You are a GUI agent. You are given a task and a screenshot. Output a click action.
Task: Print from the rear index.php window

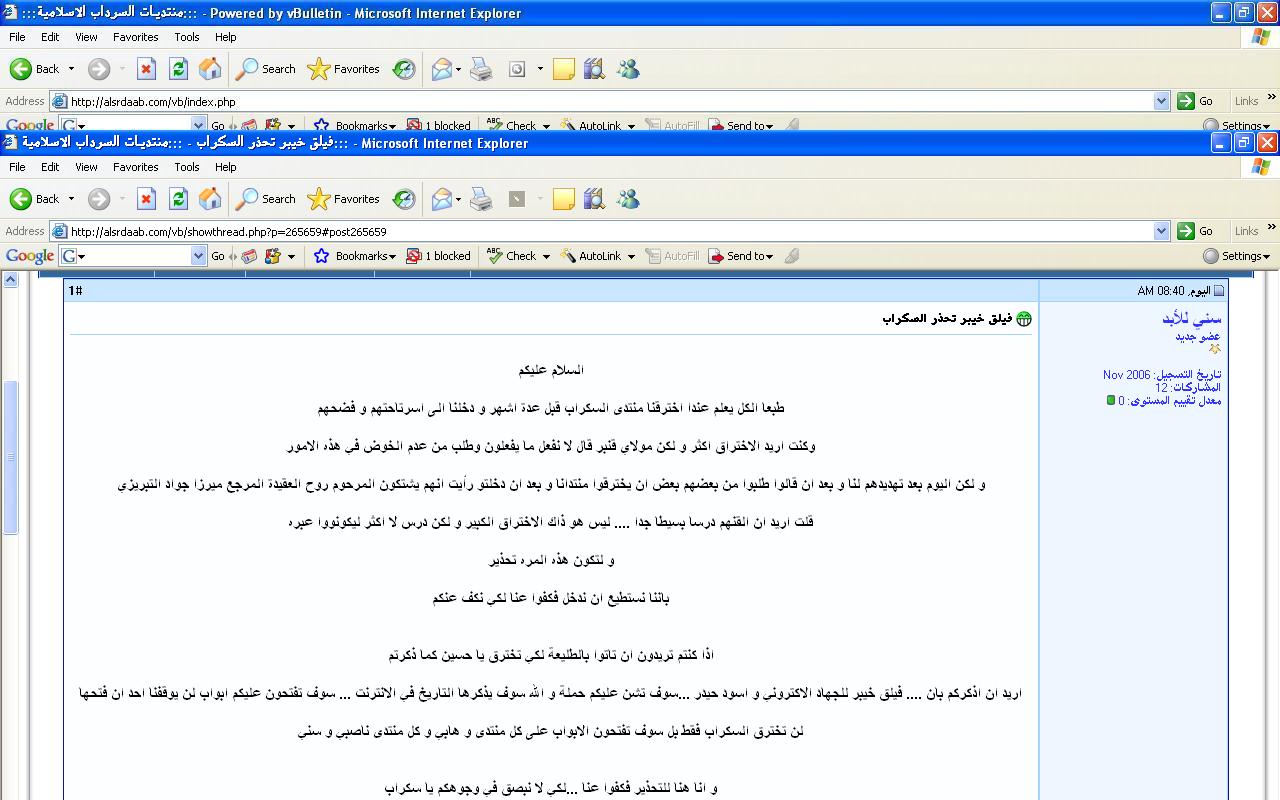(481, 69)
